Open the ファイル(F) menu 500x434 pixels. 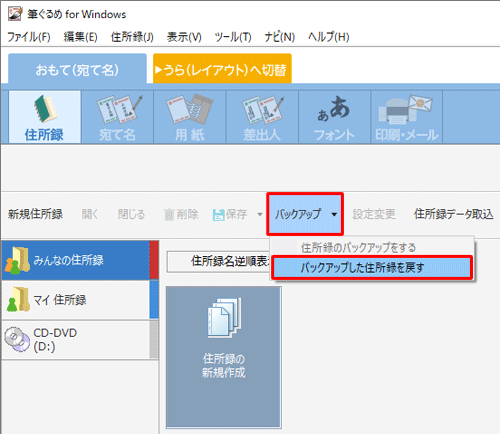29,37
